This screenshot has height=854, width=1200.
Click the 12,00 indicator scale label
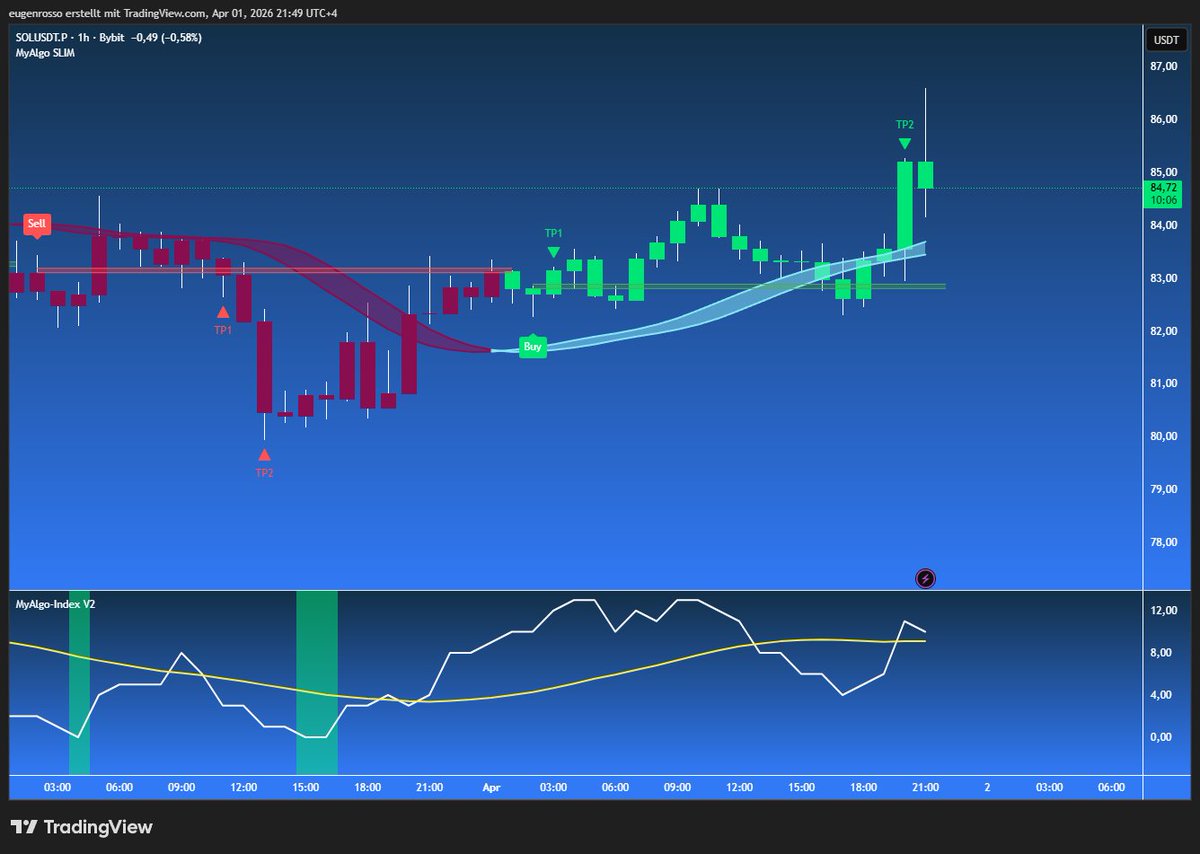click(x=1164, y=611)
